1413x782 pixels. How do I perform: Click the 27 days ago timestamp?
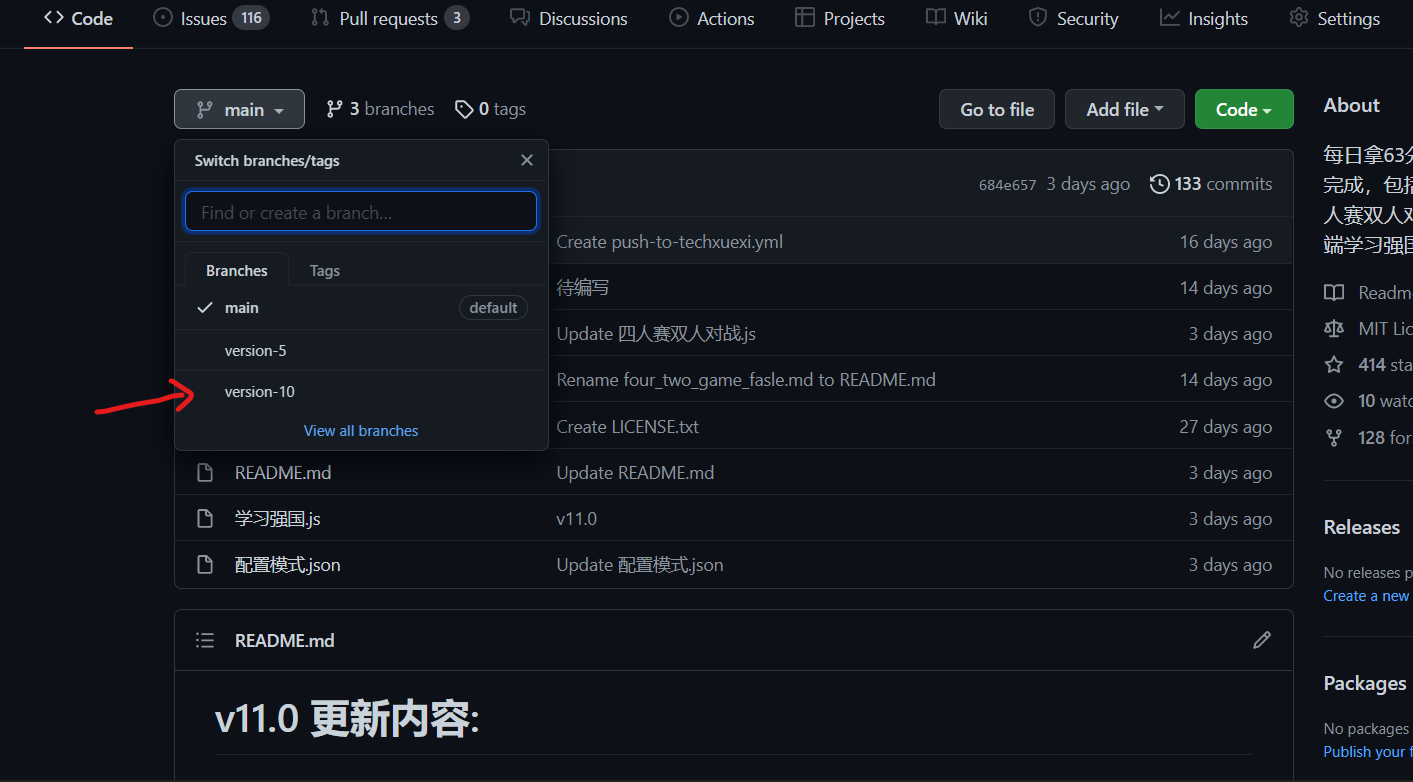point(1226,427)
